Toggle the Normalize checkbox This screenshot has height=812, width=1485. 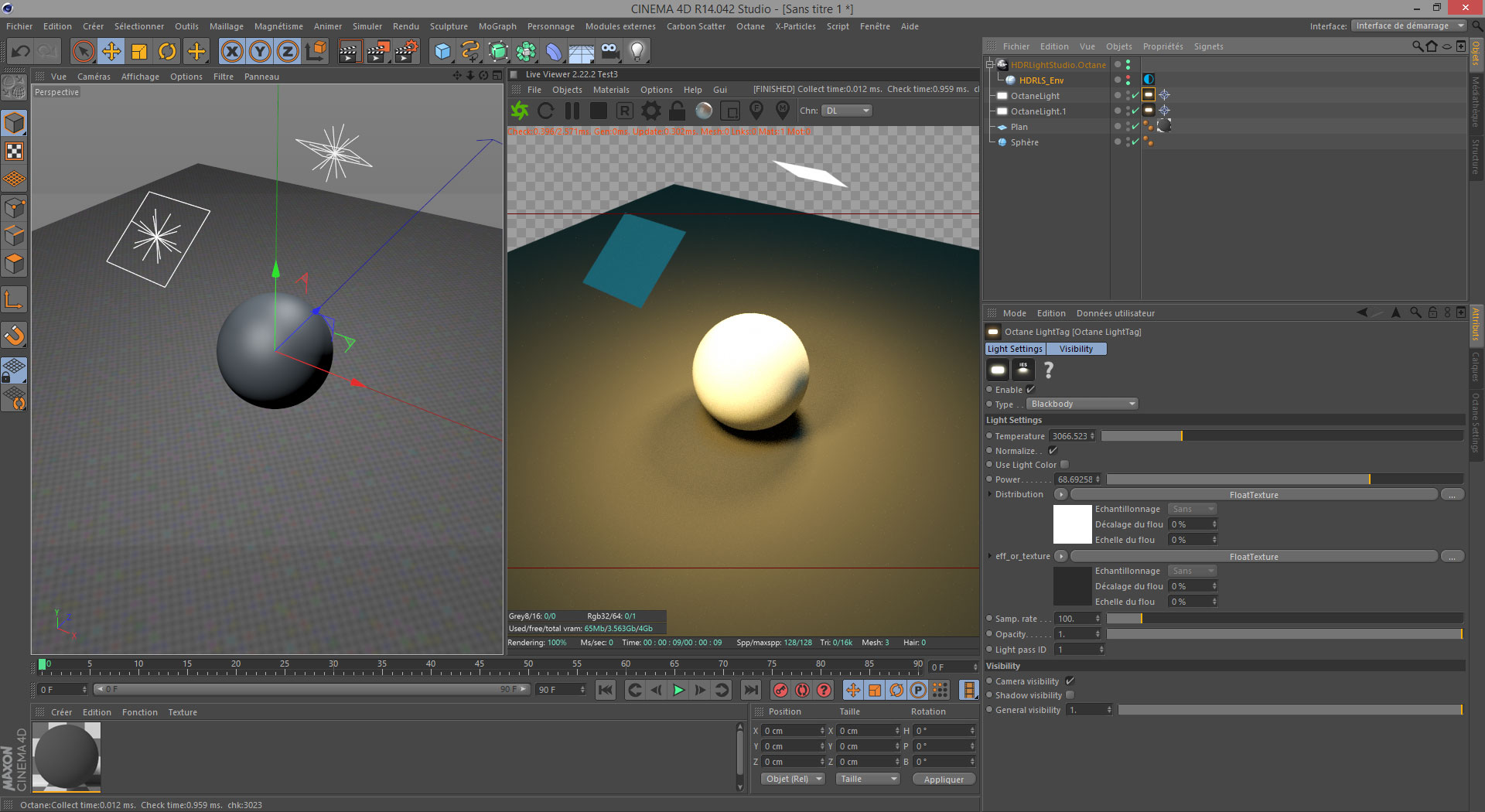tap(1053, 451)
